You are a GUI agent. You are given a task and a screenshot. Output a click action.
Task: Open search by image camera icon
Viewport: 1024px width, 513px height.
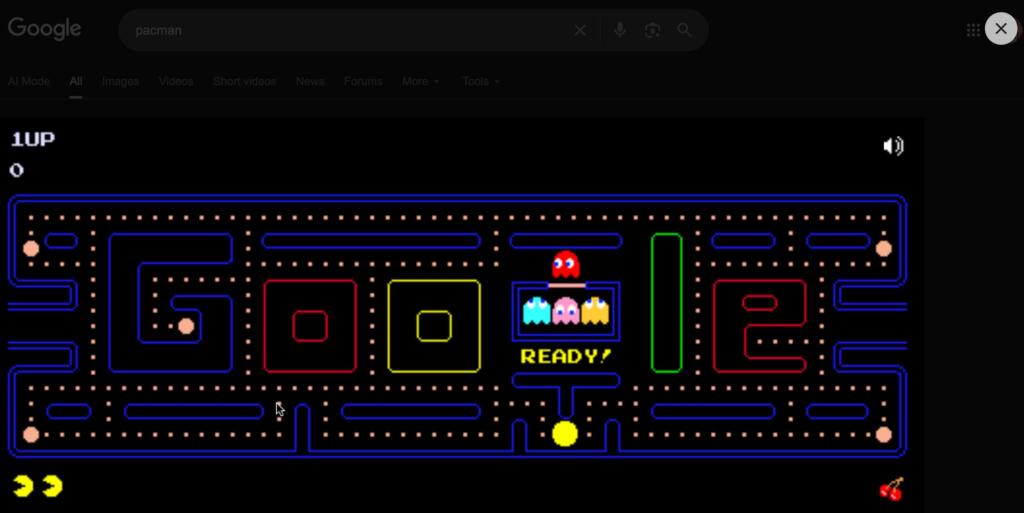652,30
